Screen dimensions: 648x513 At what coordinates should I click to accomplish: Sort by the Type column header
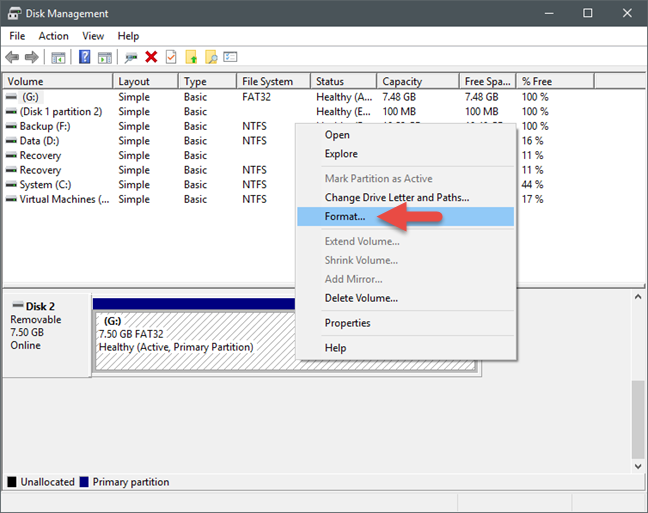tap(207, 81)
